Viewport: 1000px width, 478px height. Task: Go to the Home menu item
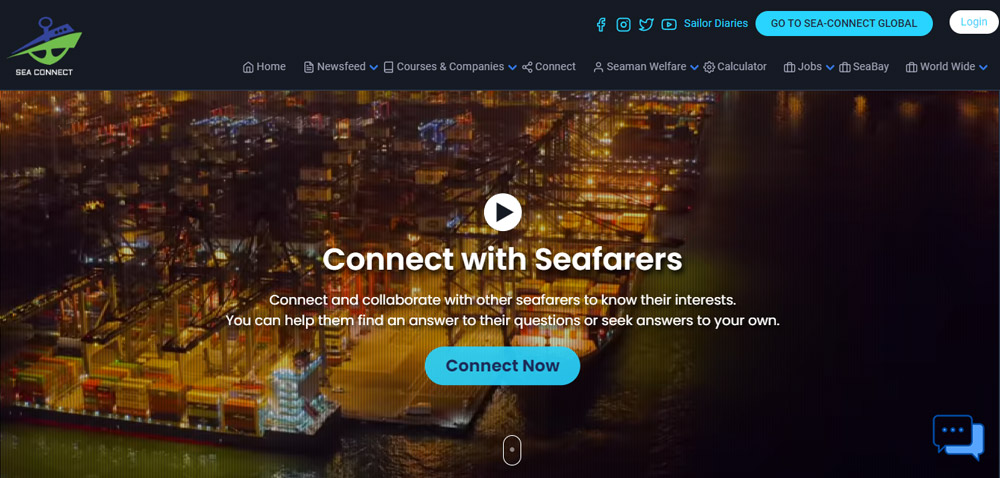click(x=264, y=66)
